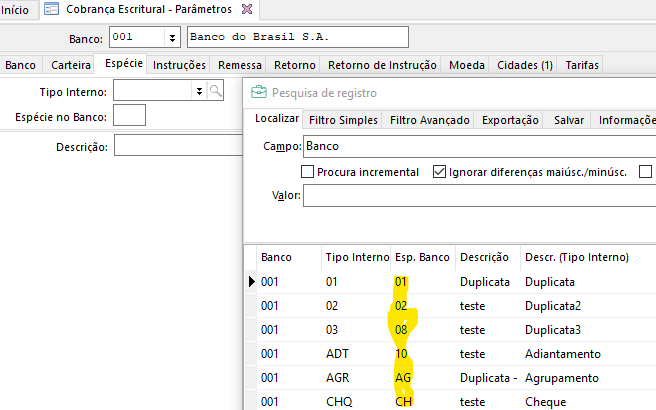Screen dimensions: 656x410
Task: Tick the checkbox right of Ignorar diferenças
Action: (x=645, y=172)
